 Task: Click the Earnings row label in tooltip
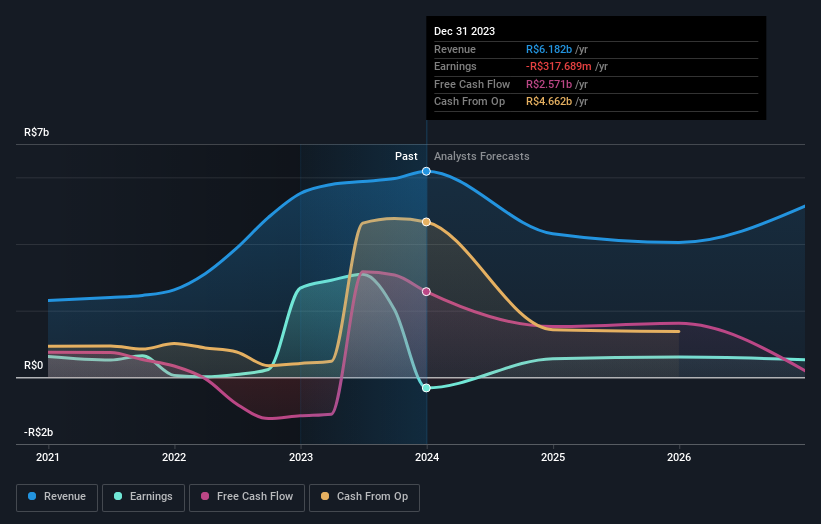(x=455, y=66)
